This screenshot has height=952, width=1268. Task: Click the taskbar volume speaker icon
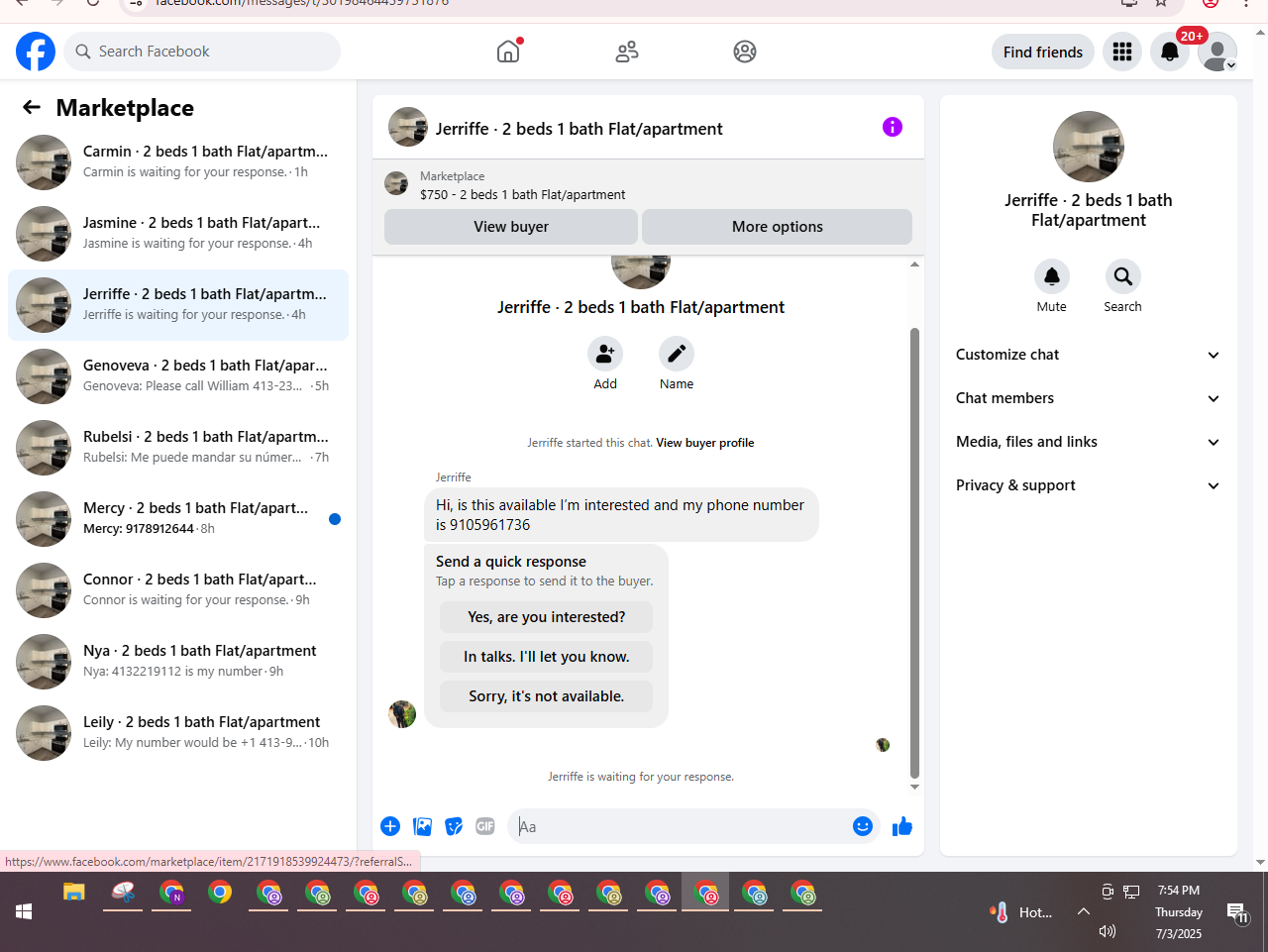[x=1108, y=931]
